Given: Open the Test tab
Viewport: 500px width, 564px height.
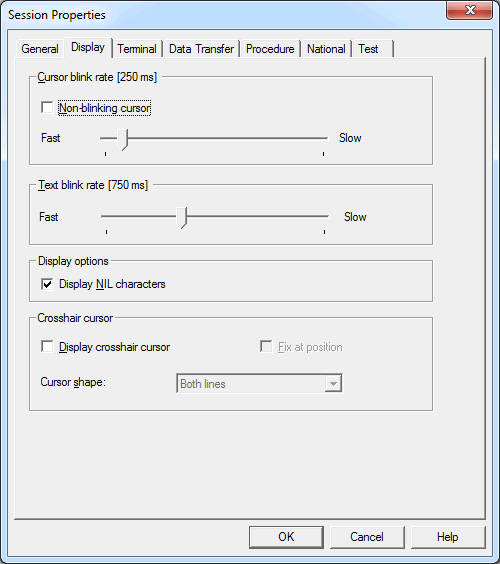Looking at the screenshot, I should pyautogui.click(x=373, y=49).
